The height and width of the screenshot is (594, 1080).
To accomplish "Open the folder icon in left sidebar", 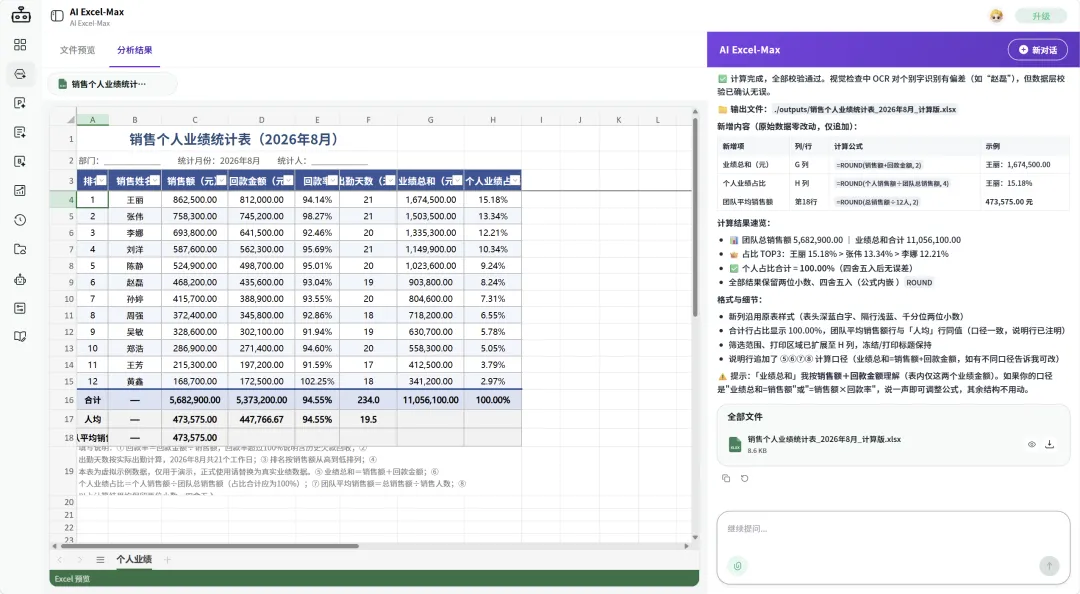I will click(x=20, y=249).
